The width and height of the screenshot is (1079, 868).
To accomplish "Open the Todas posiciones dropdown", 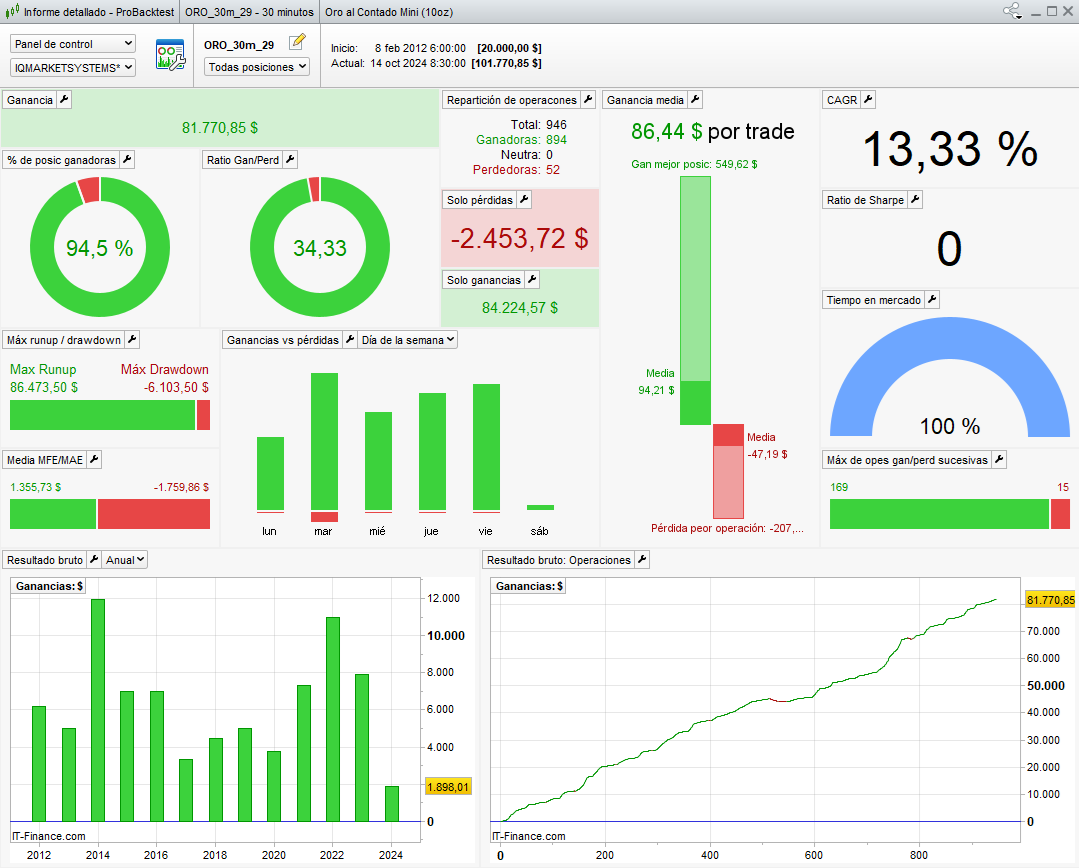I will pyautogui.click(x=257, y=67).
